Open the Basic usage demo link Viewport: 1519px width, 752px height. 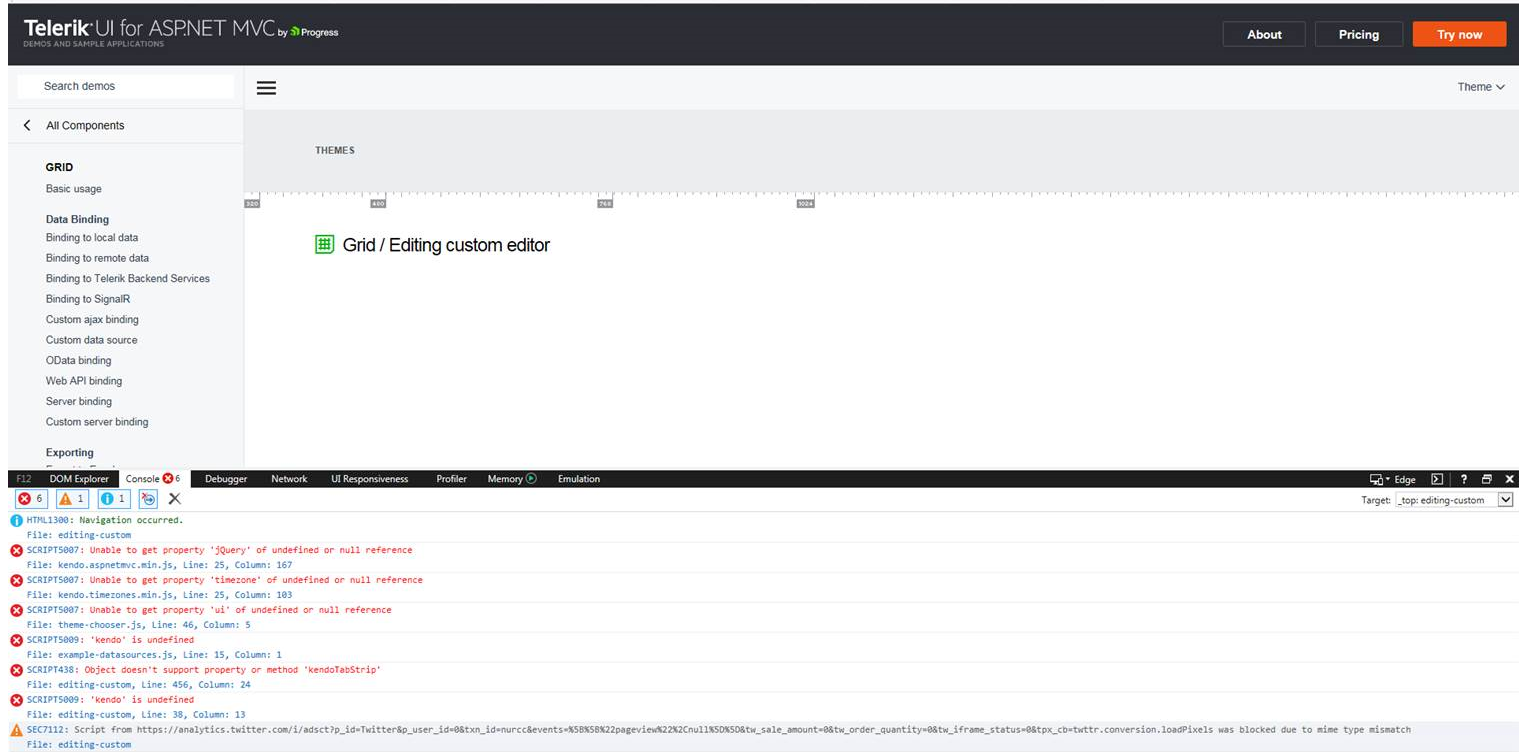tap(74, 189)
